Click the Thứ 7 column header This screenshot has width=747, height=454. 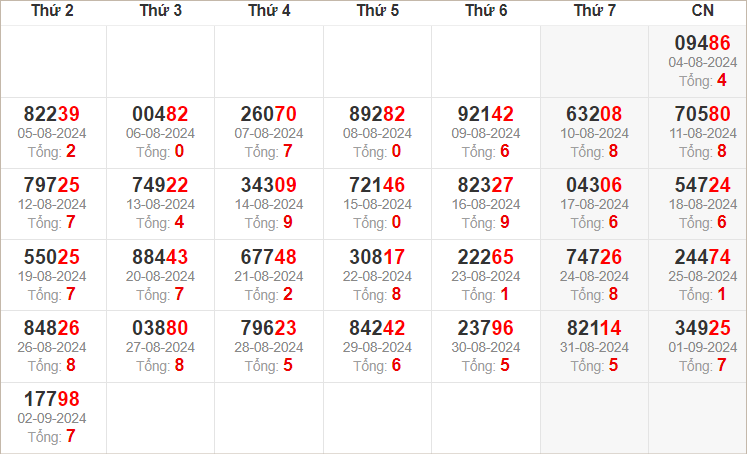pos(595,11)
